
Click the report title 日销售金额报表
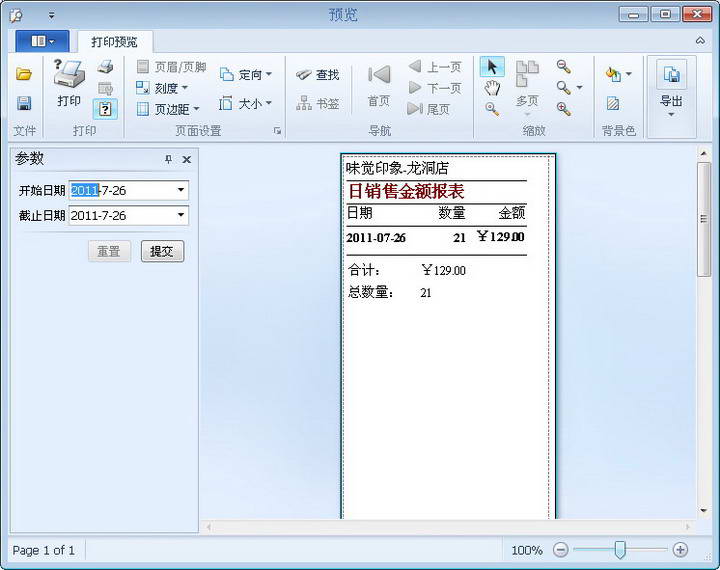pyautogui.click(x=406, y=191)
